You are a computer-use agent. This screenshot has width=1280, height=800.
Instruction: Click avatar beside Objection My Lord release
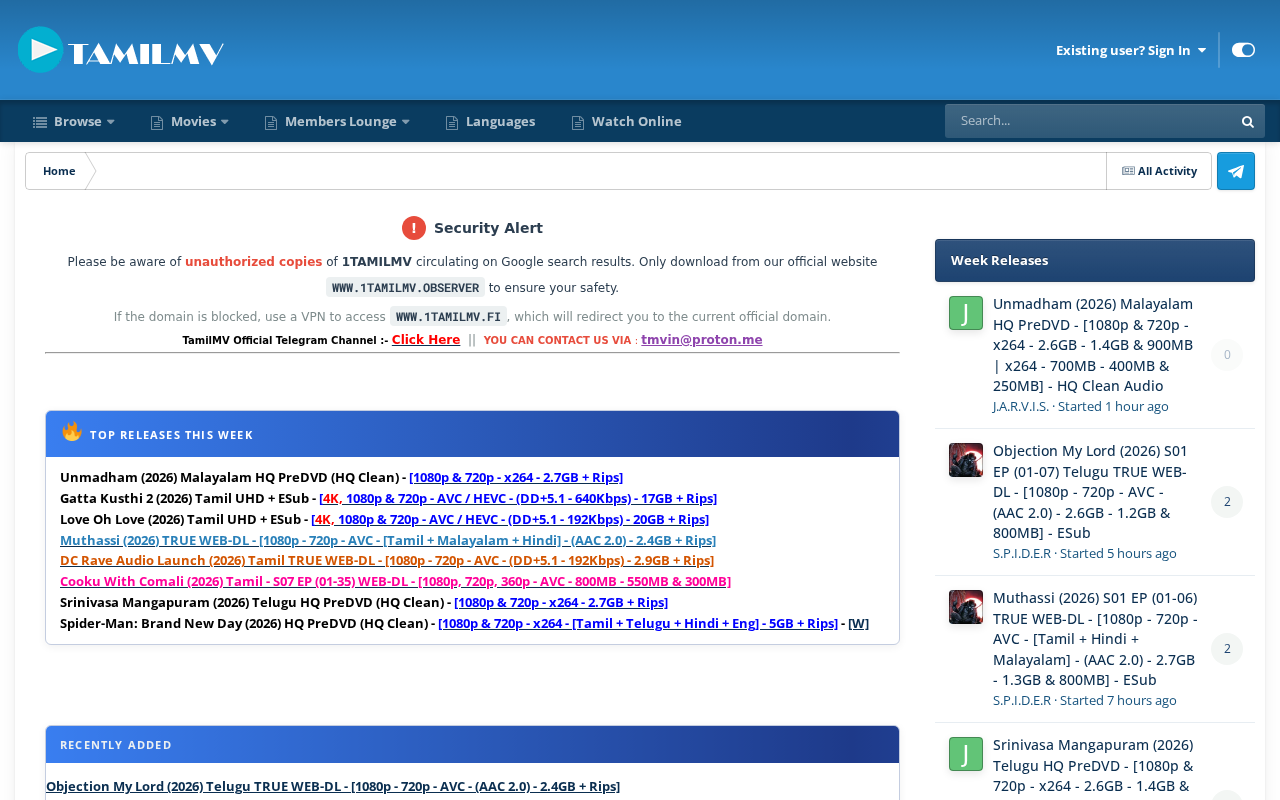pyautogui.click(x=966, y=460)
